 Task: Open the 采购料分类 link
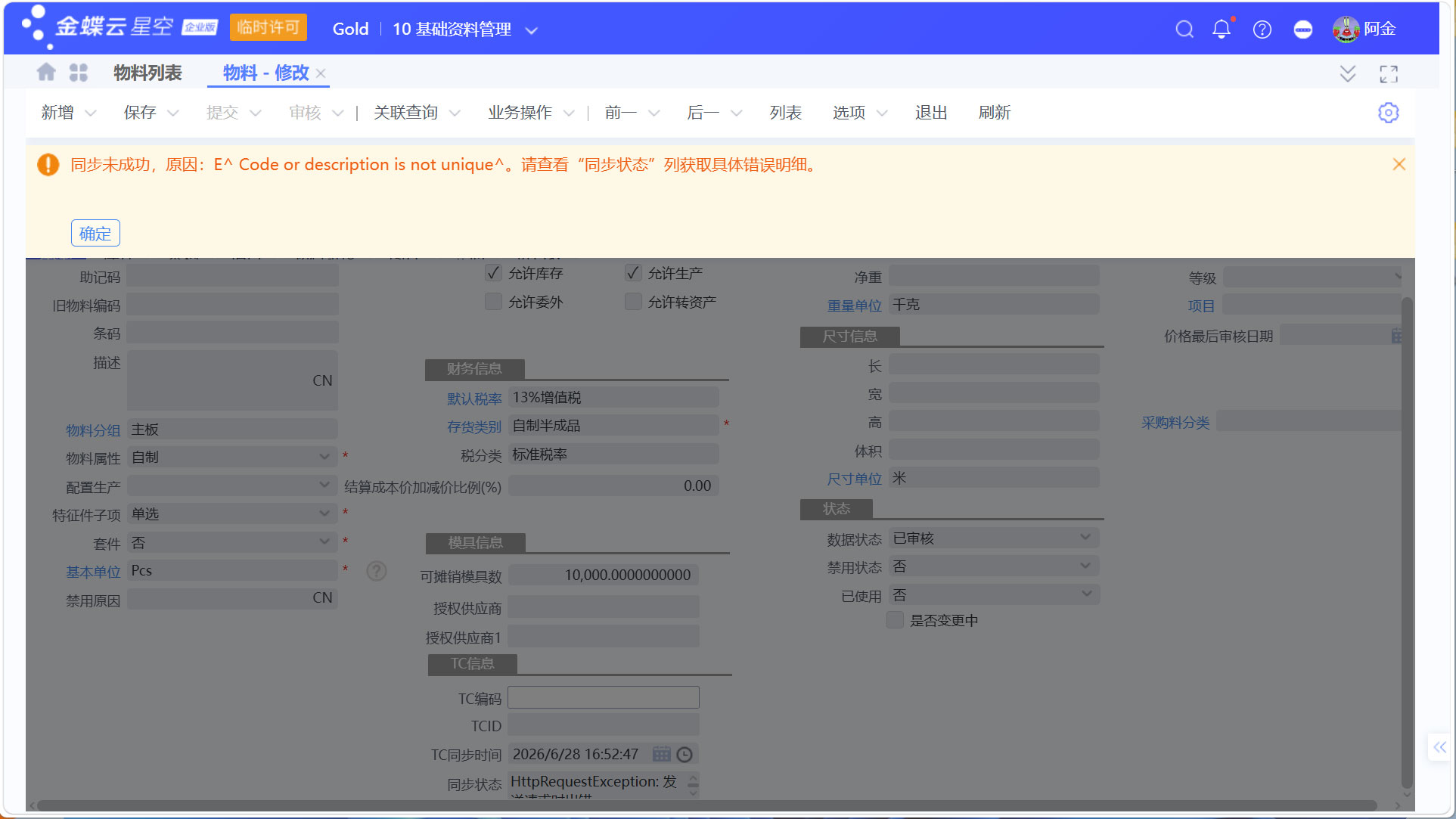tap(1175, 423)
